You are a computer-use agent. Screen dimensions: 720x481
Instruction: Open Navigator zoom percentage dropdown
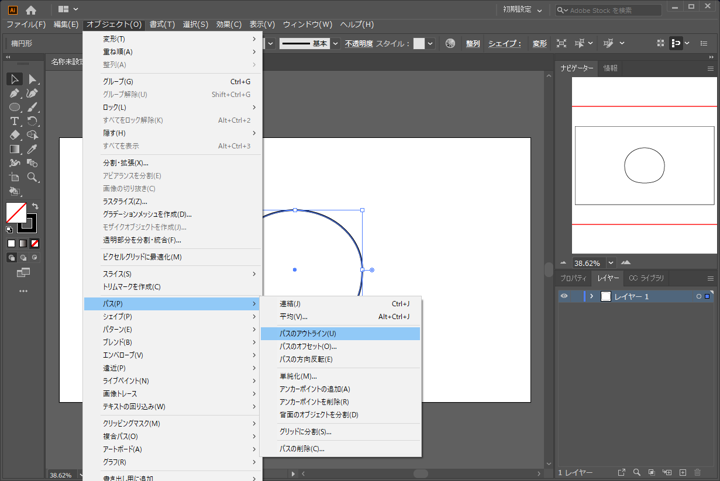click(x=611, y=263)
